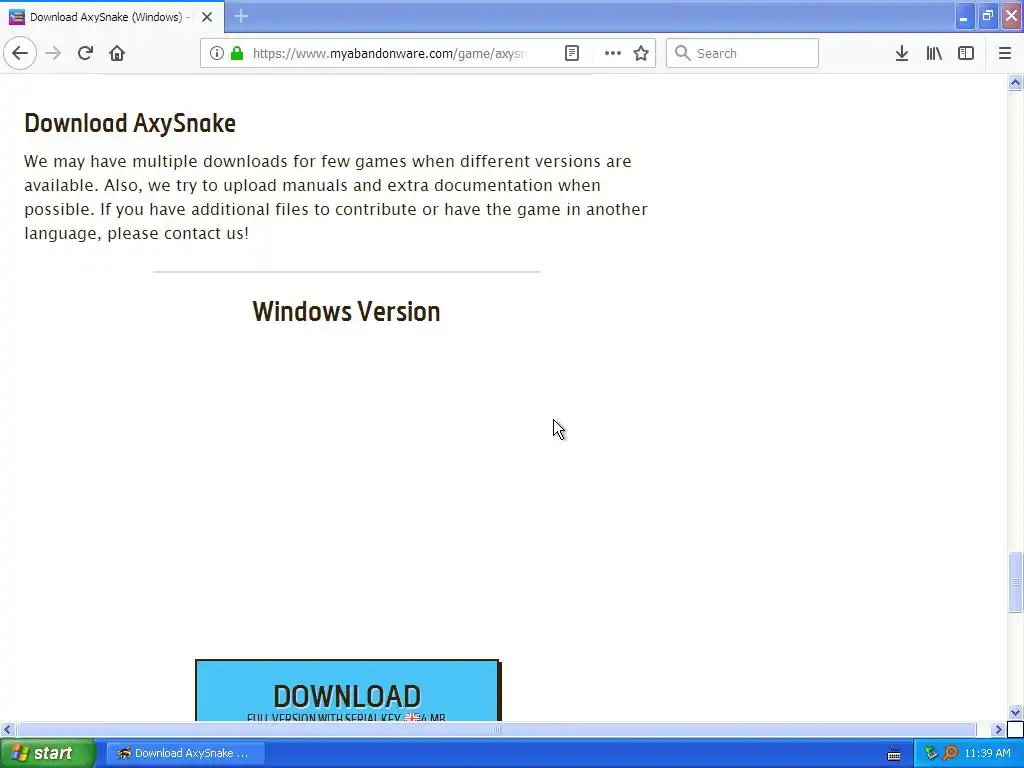Image resolution: width=1024 pixels, height=768 pixels.
Task: Open a new tab with plus
Action: (241, 16)
